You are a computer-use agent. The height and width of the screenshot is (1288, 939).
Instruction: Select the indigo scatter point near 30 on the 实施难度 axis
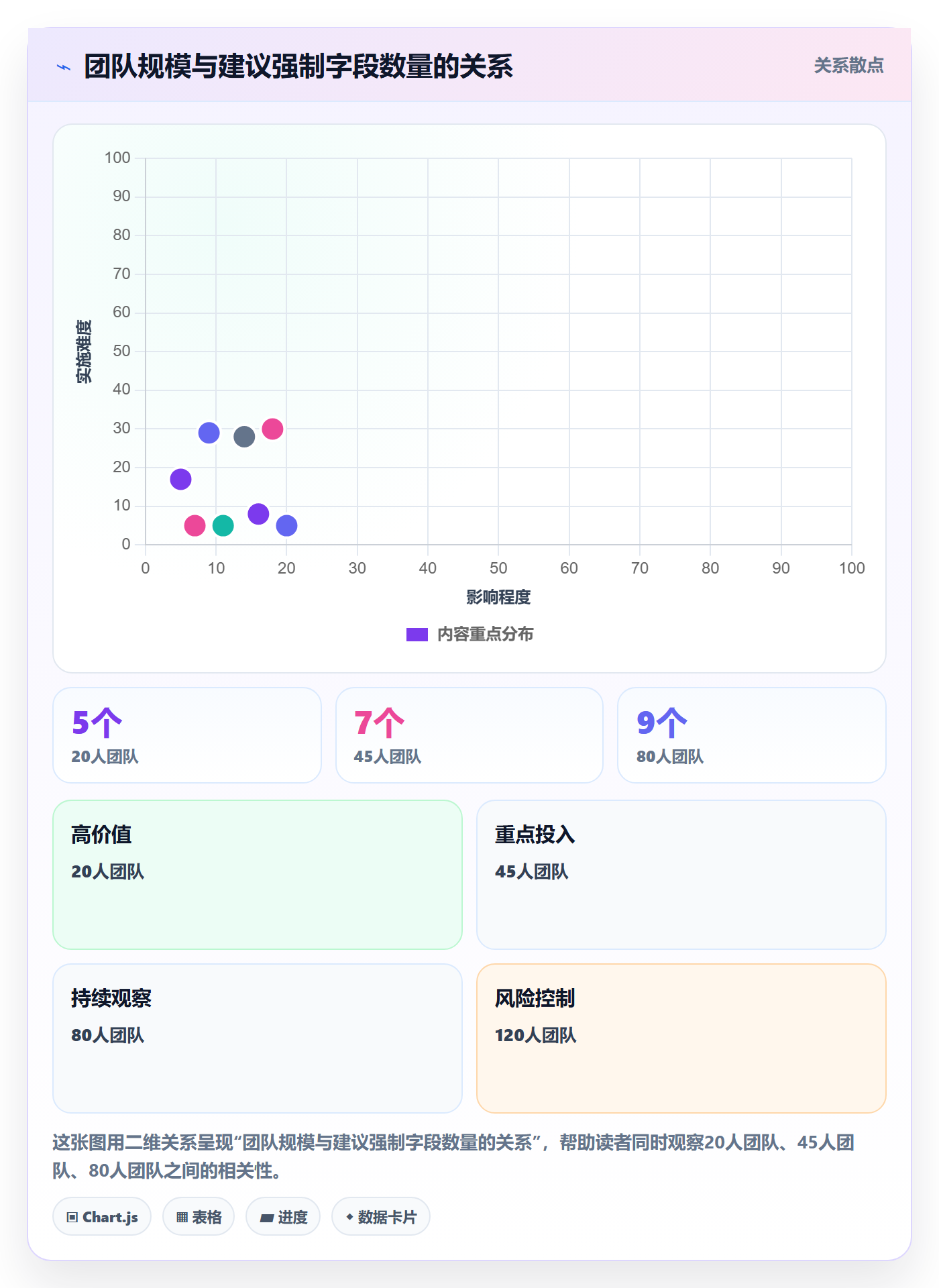pyautogui.click(x=209, y=433)
